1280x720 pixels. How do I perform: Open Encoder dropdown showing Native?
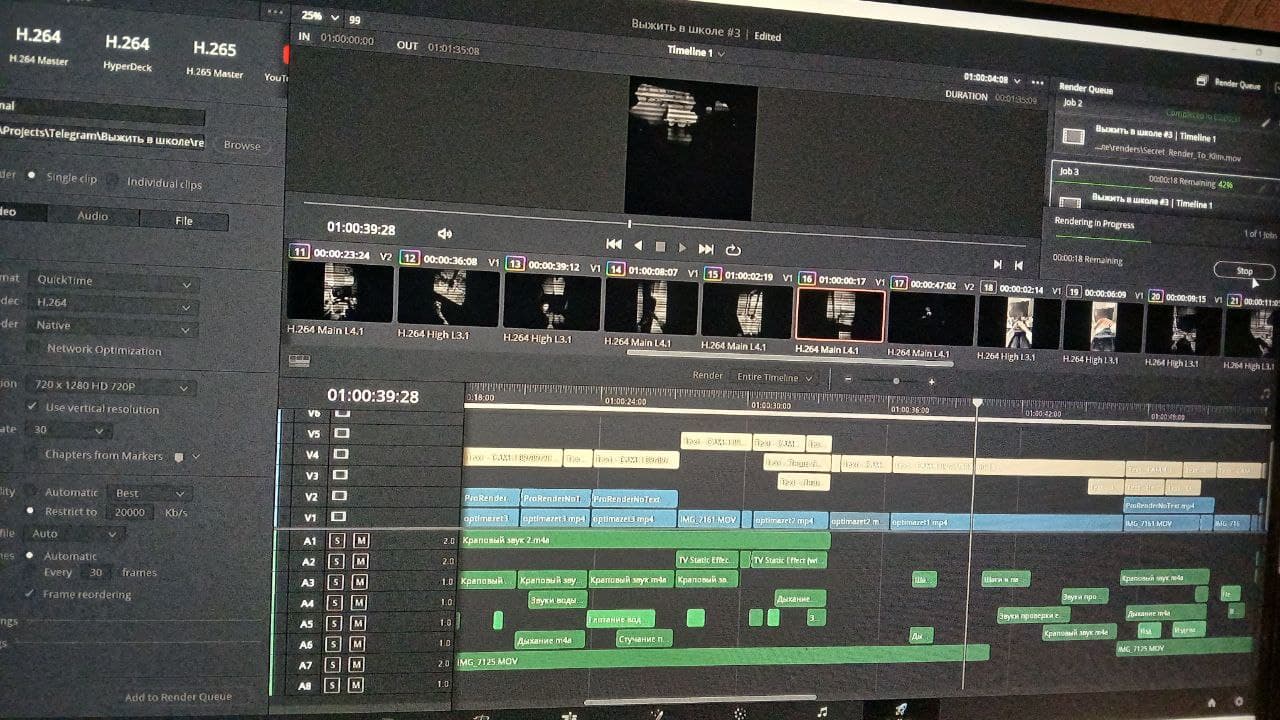tap(112, 326)
